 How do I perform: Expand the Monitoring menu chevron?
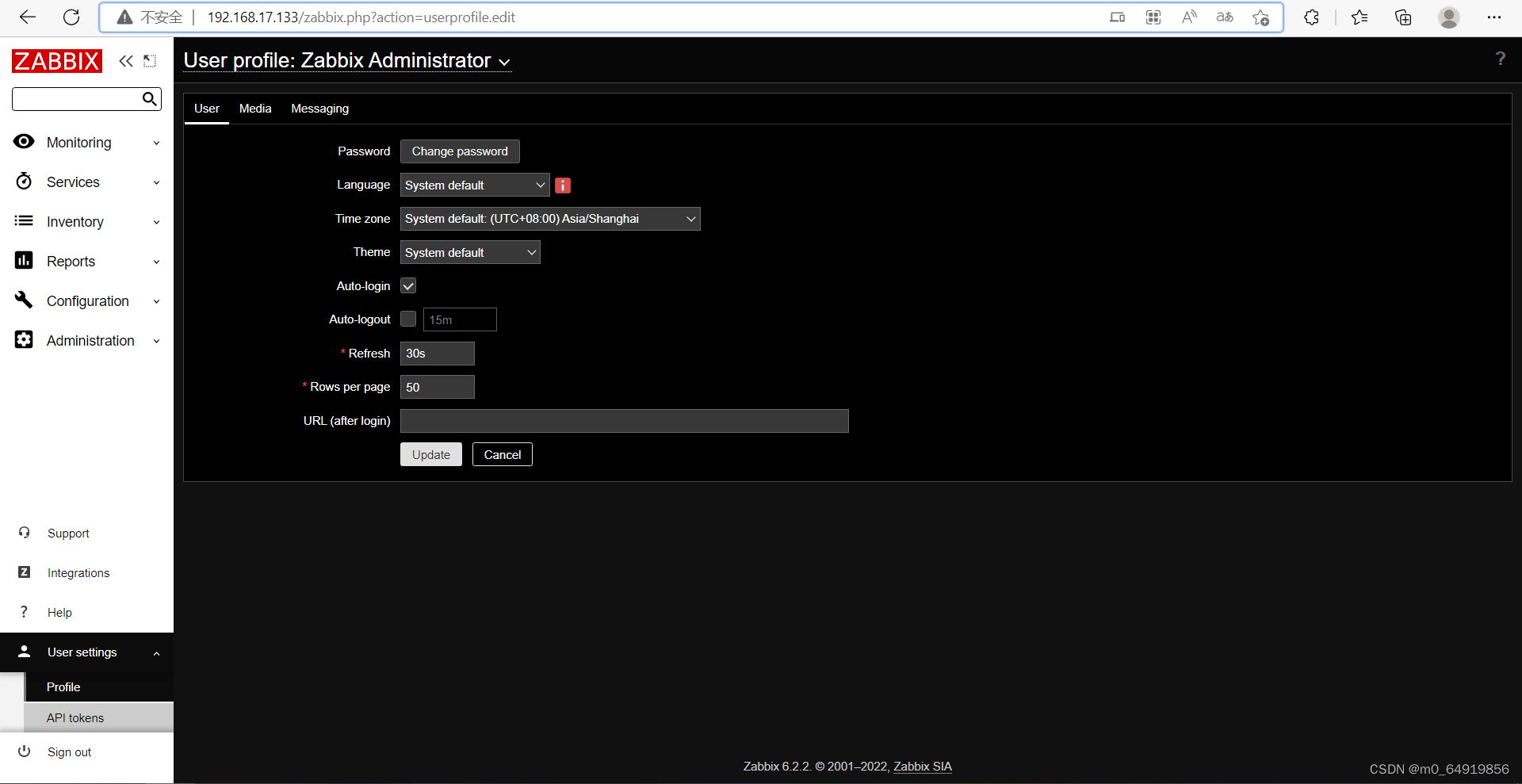coord(156,143)
